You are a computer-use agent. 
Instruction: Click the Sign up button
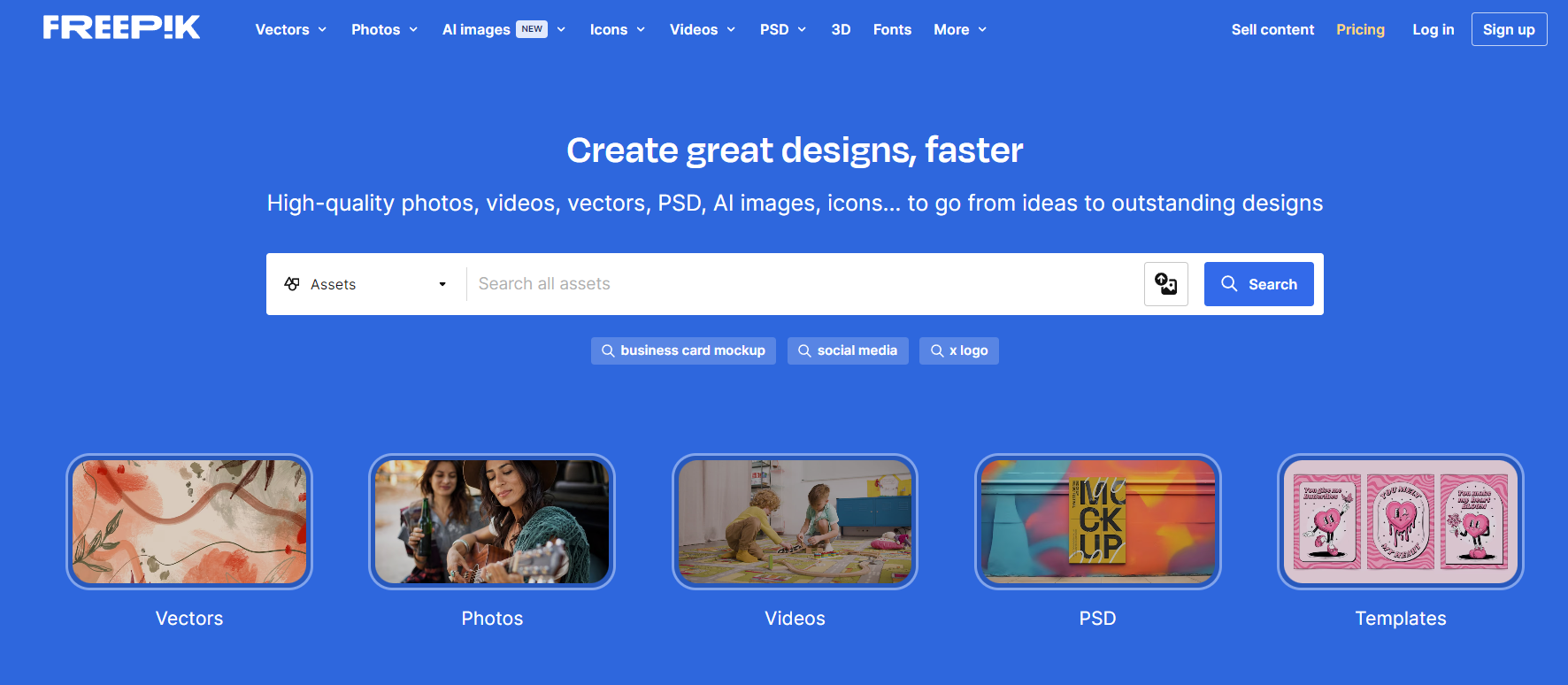(x=1509, y=29)
